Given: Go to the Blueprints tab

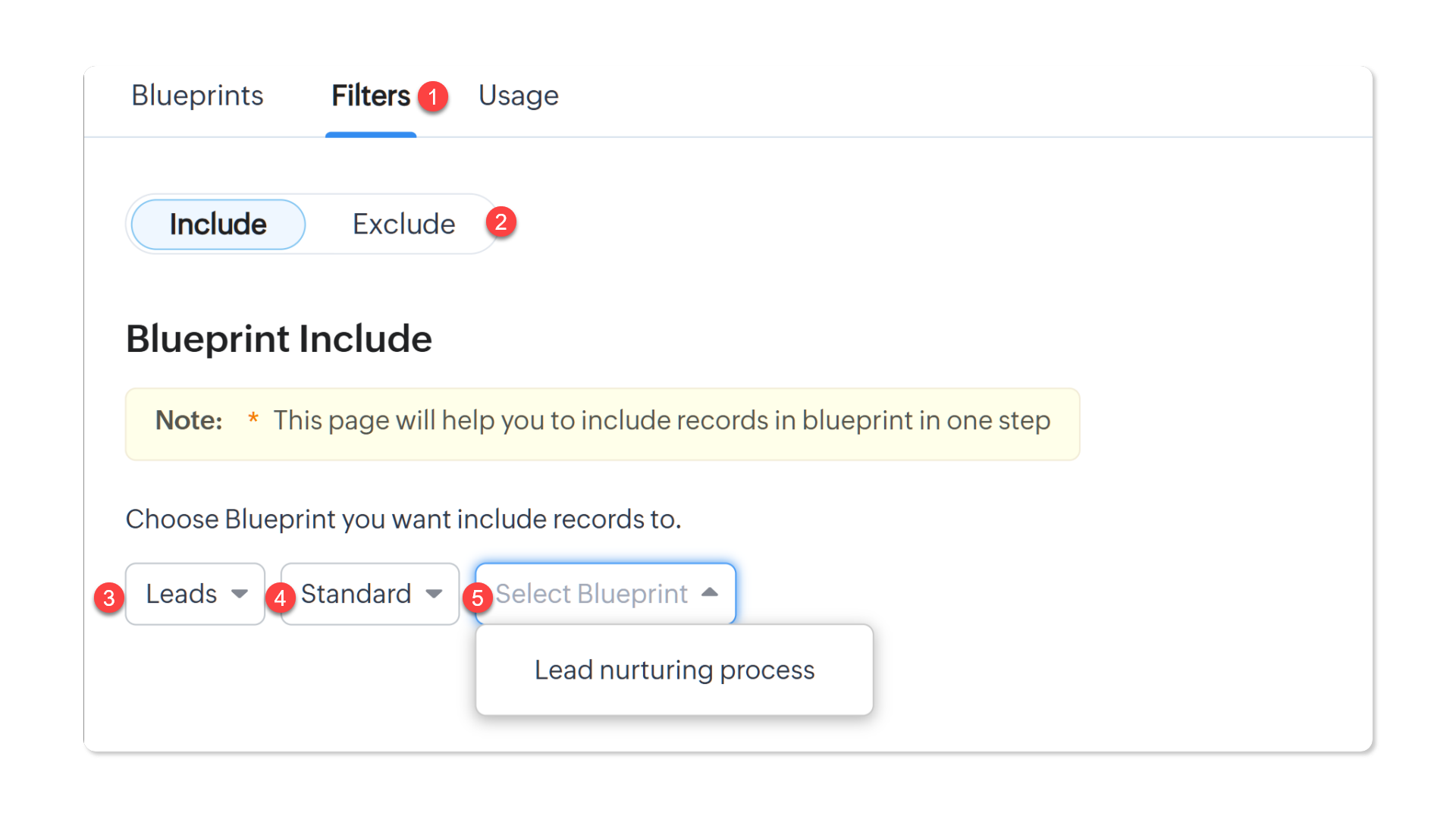Looking at the screenshot, I should click(x=197, y=96).
